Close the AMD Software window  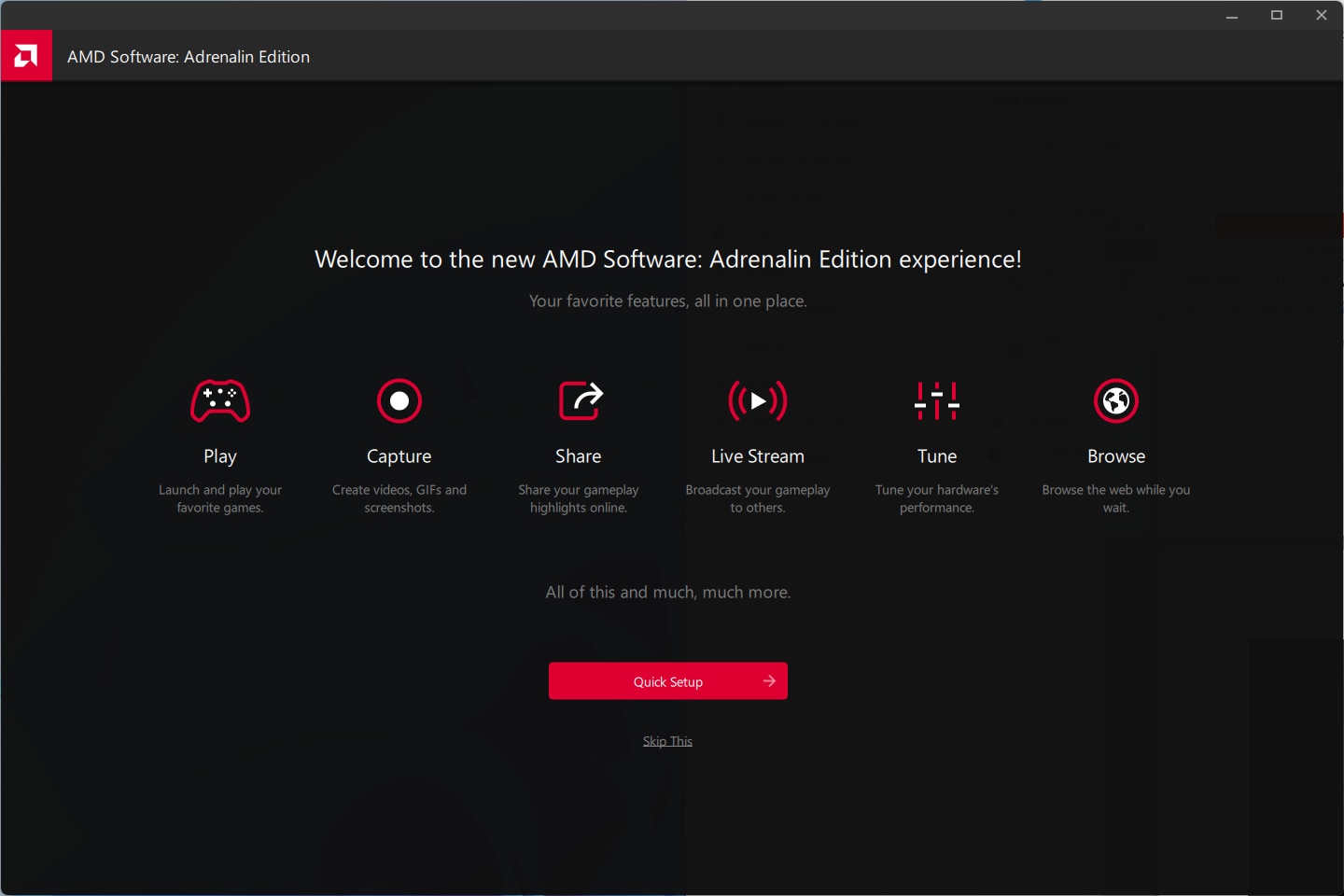click(x=1322, y=16)
